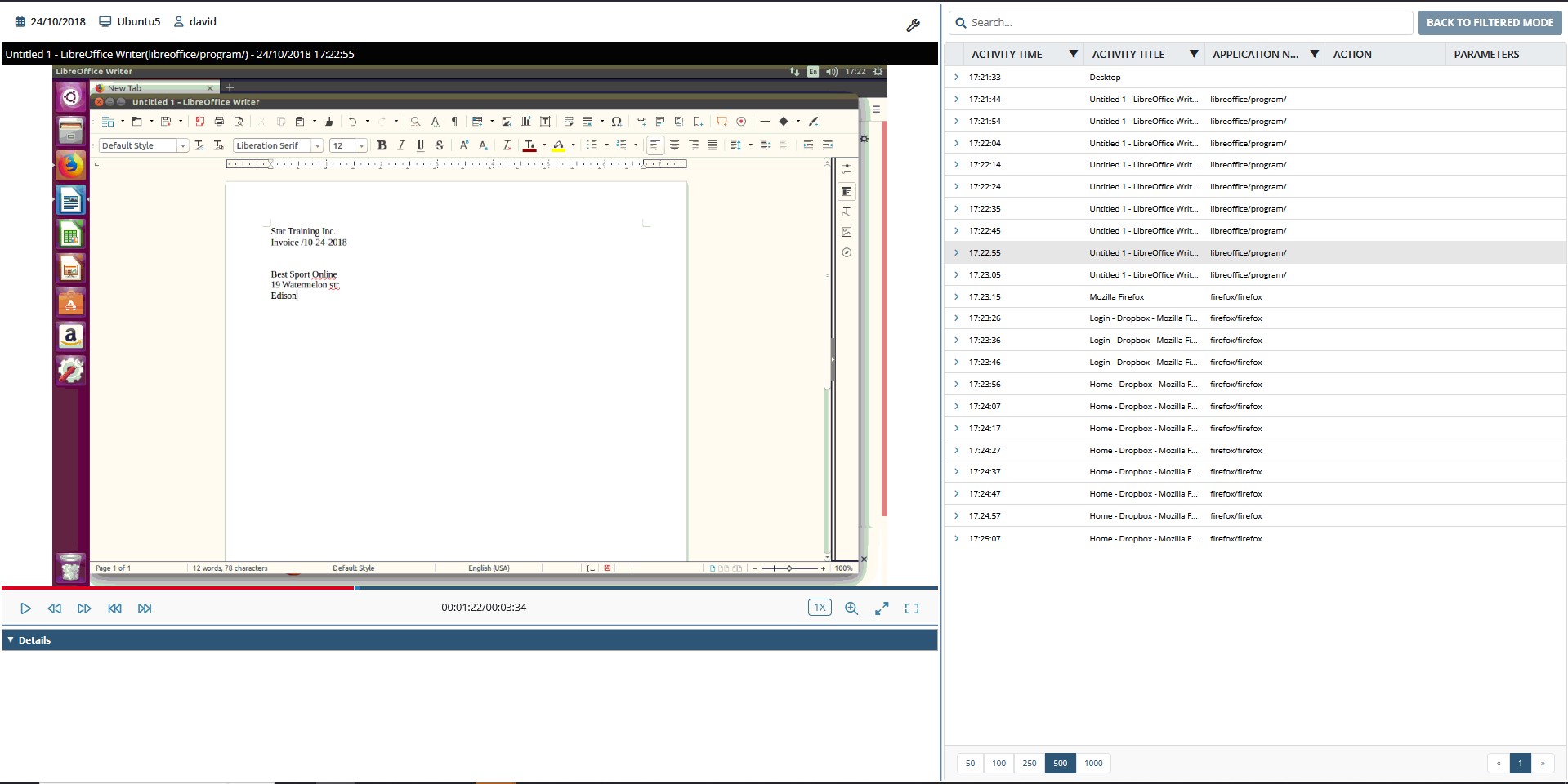Screen dimensions: 1568x784
Task: Show 250 rows per page
Action: tap(1029, 763)
